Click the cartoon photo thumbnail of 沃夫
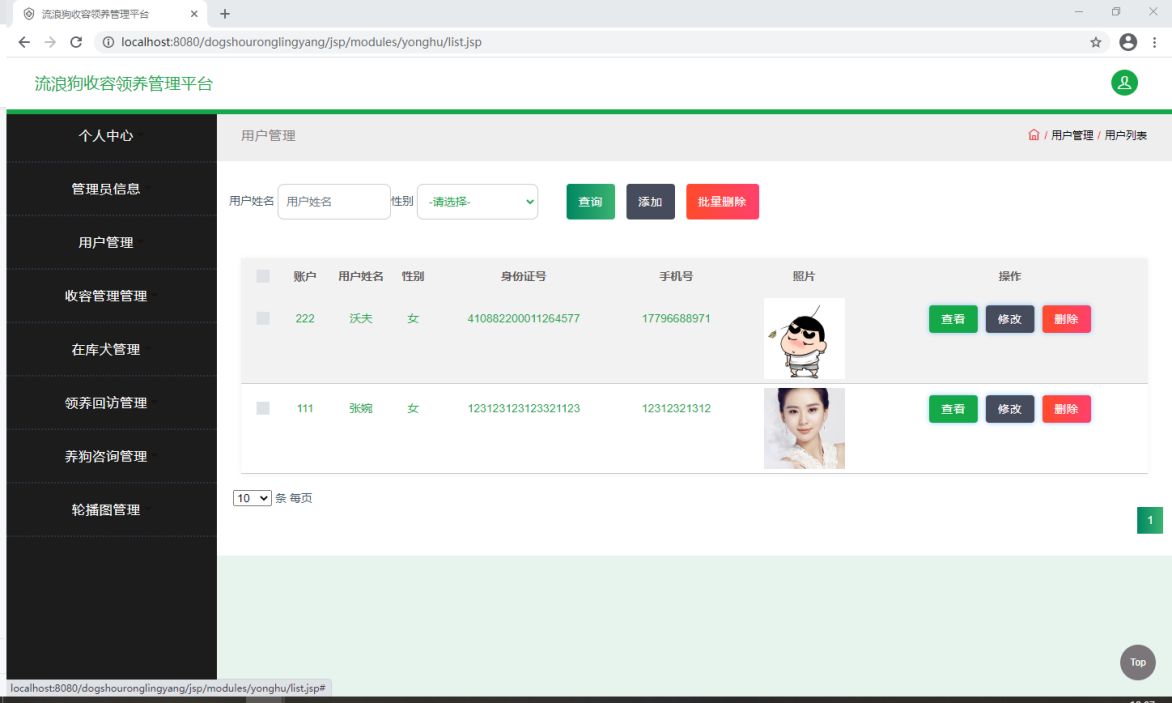This screenshot has width=1172, height=703. coord(804,338)
